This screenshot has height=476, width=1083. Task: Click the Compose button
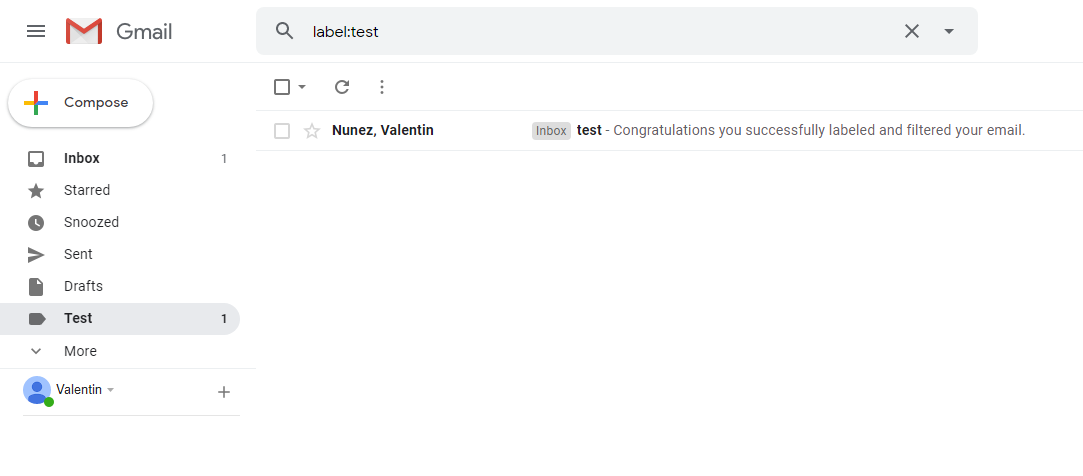[80, 103]
